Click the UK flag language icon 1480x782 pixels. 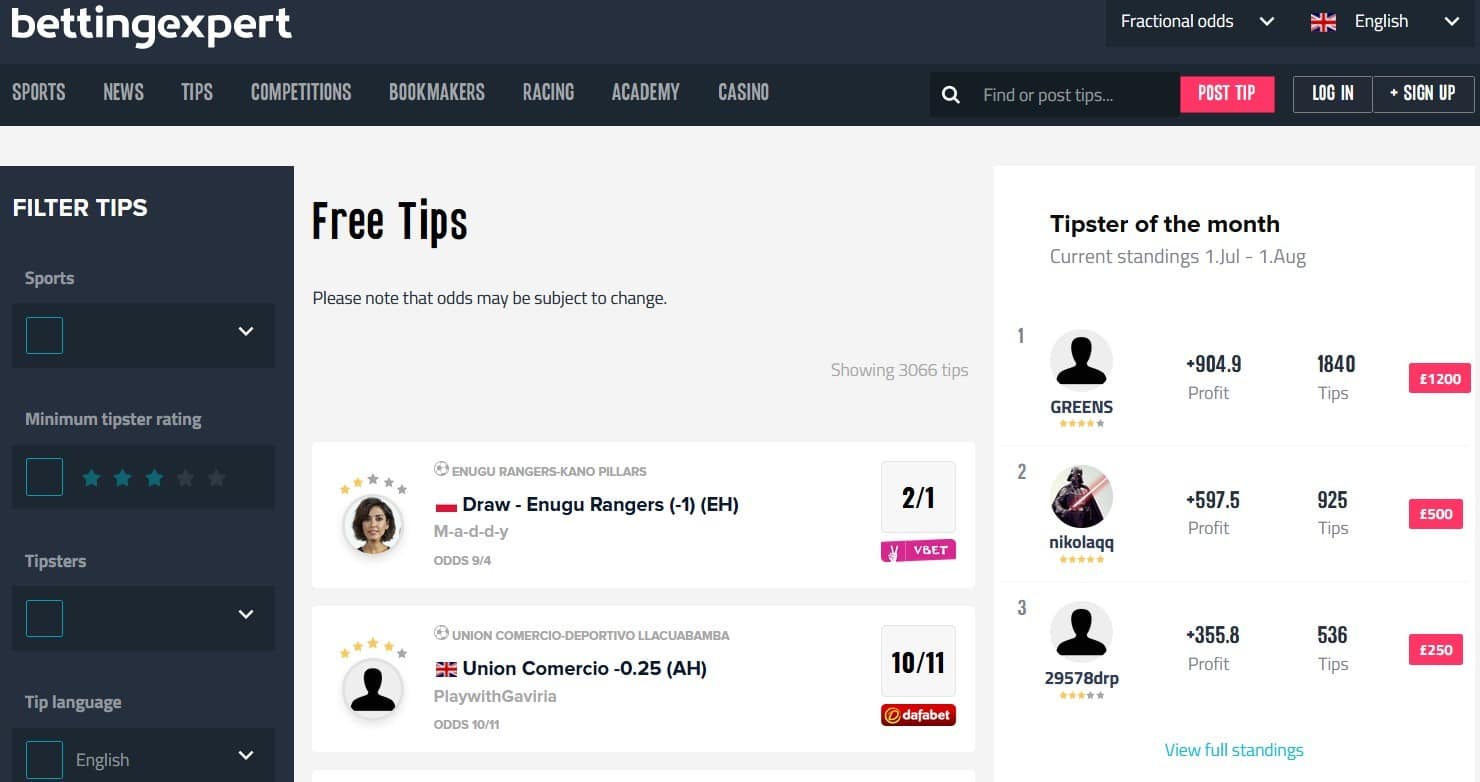1323,22
